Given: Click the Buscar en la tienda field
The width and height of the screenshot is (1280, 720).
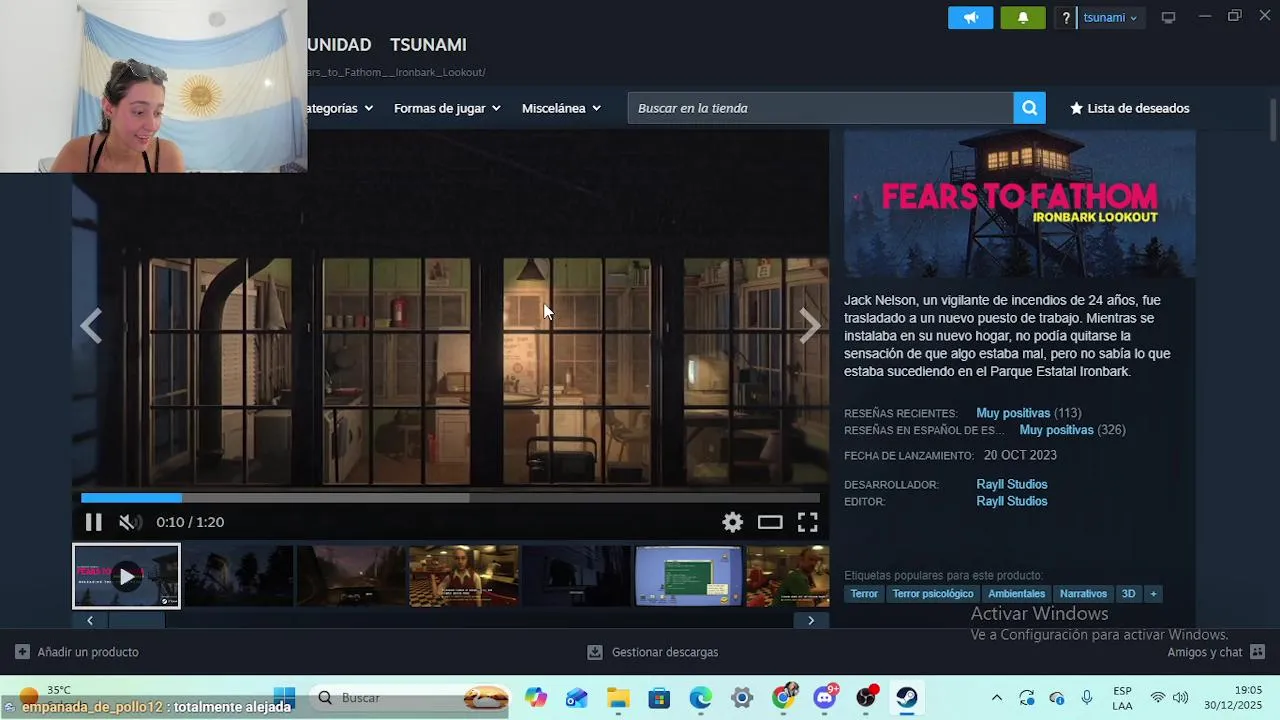Looking at the screenshot, I should click(820, 108).
